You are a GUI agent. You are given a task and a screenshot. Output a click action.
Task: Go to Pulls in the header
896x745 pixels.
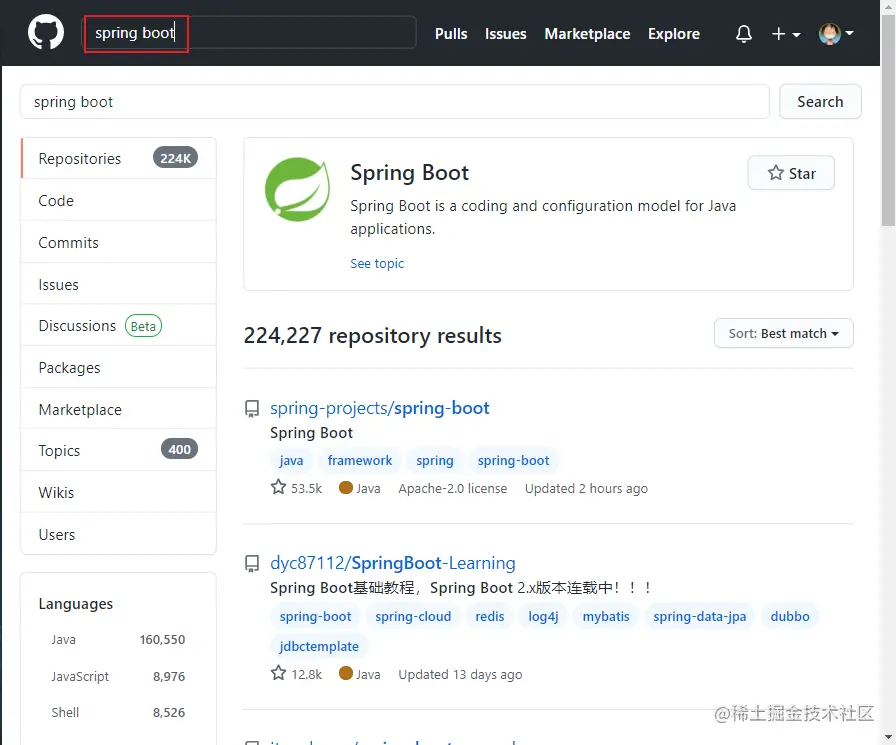point(451,34)
